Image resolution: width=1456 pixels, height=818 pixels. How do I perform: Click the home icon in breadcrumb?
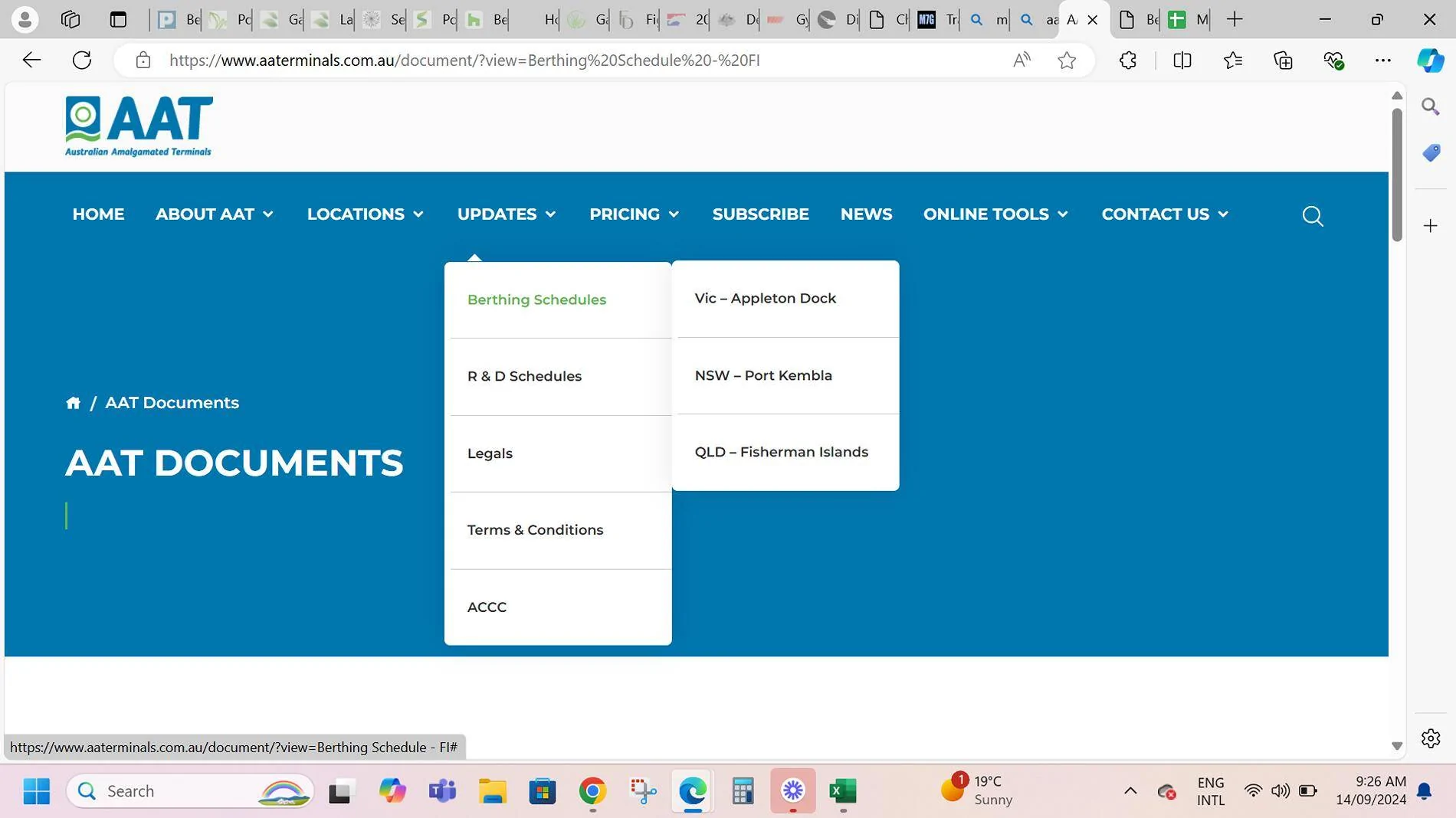coord(73,403)
